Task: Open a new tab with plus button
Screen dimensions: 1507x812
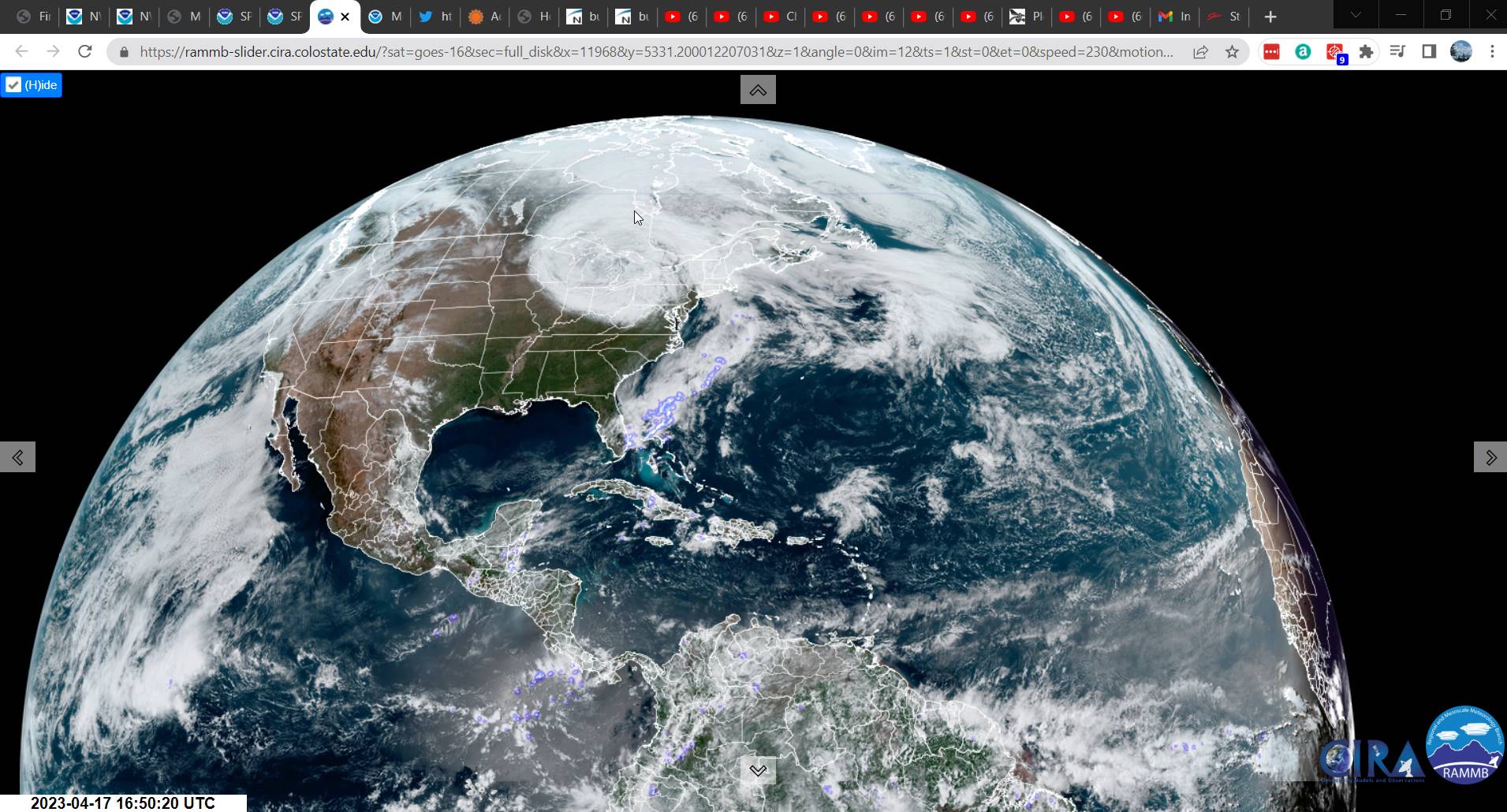Action: click(x=1270, y=17)
